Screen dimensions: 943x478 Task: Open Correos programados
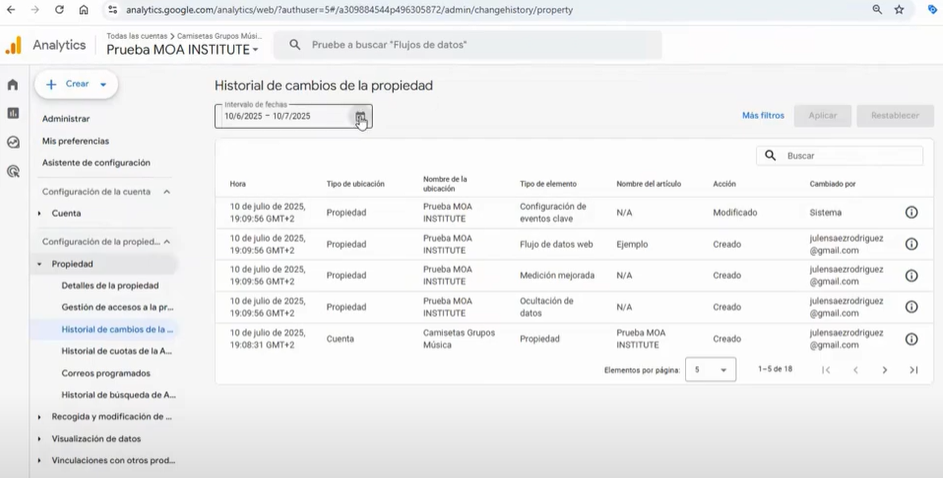[x=106, y=373]
